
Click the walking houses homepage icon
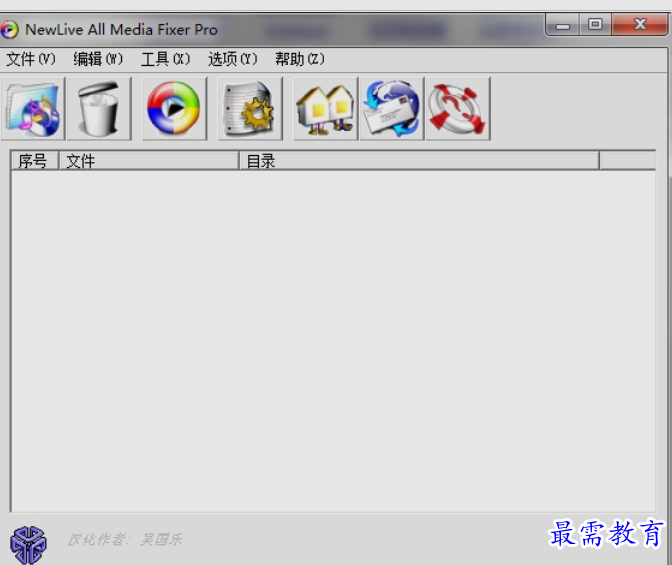coord(325,109)
